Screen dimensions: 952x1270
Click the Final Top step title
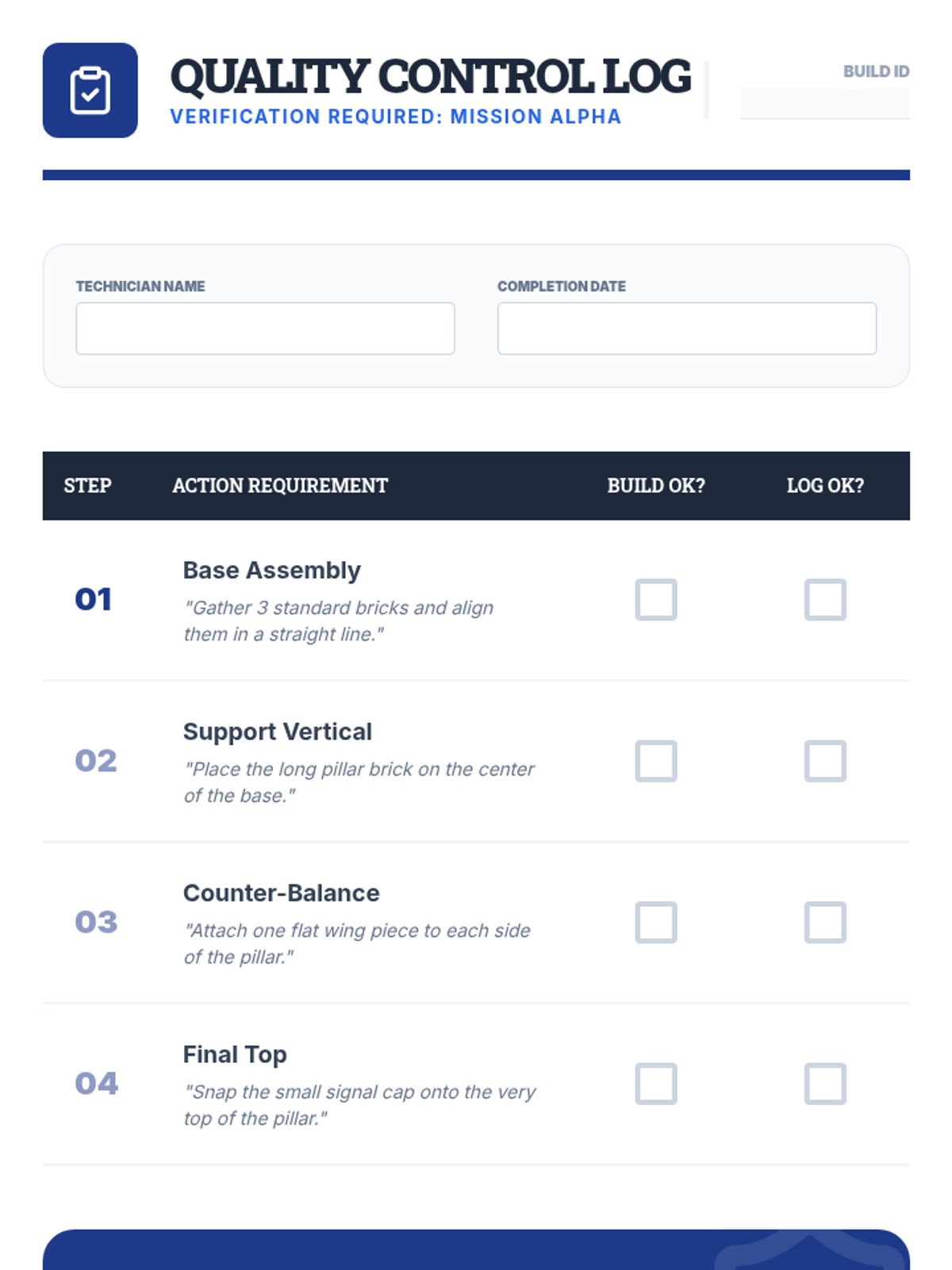pyautogui.click(x=235, y=1054)
